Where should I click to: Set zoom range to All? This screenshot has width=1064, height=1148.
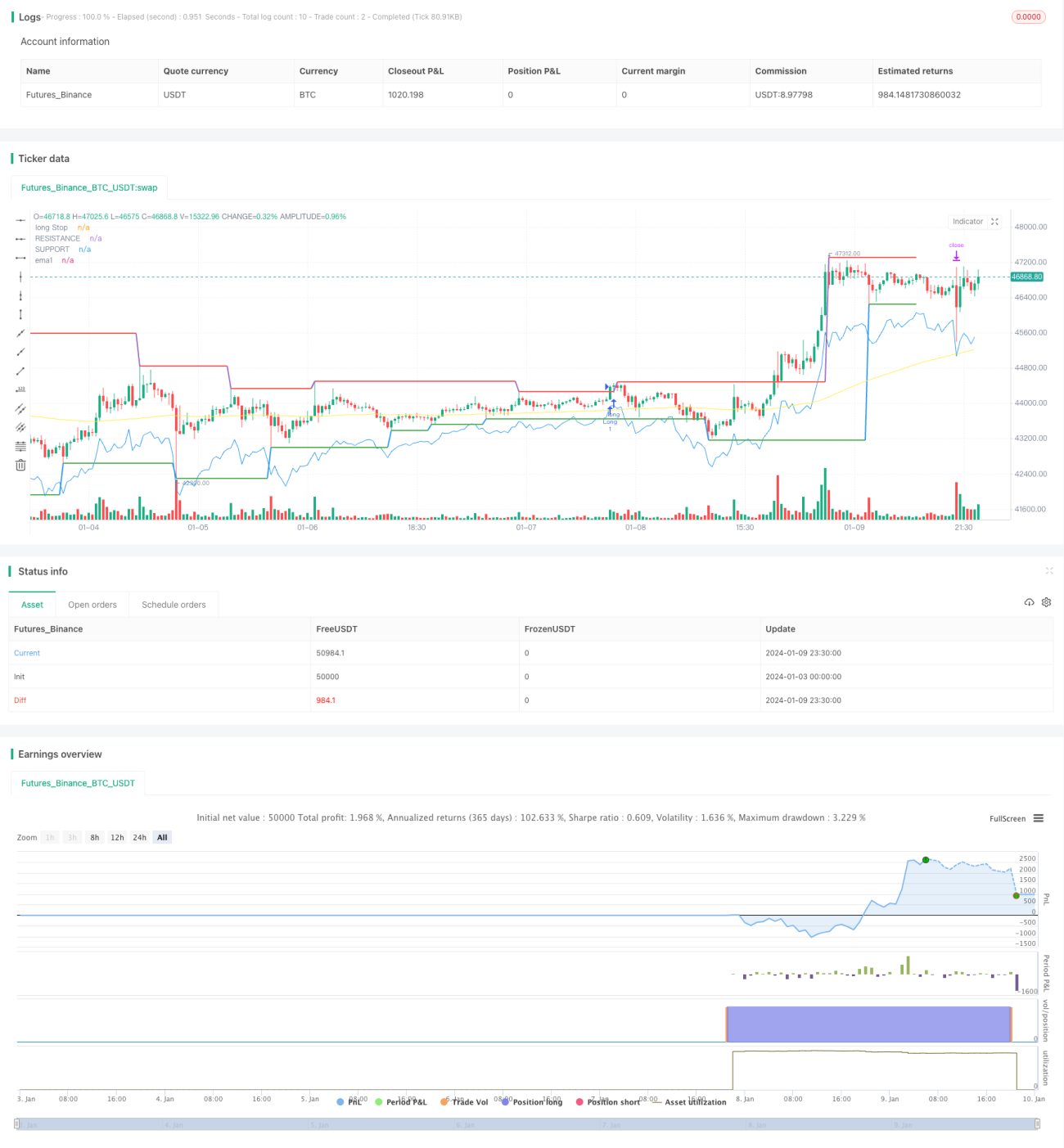point(162,837)
